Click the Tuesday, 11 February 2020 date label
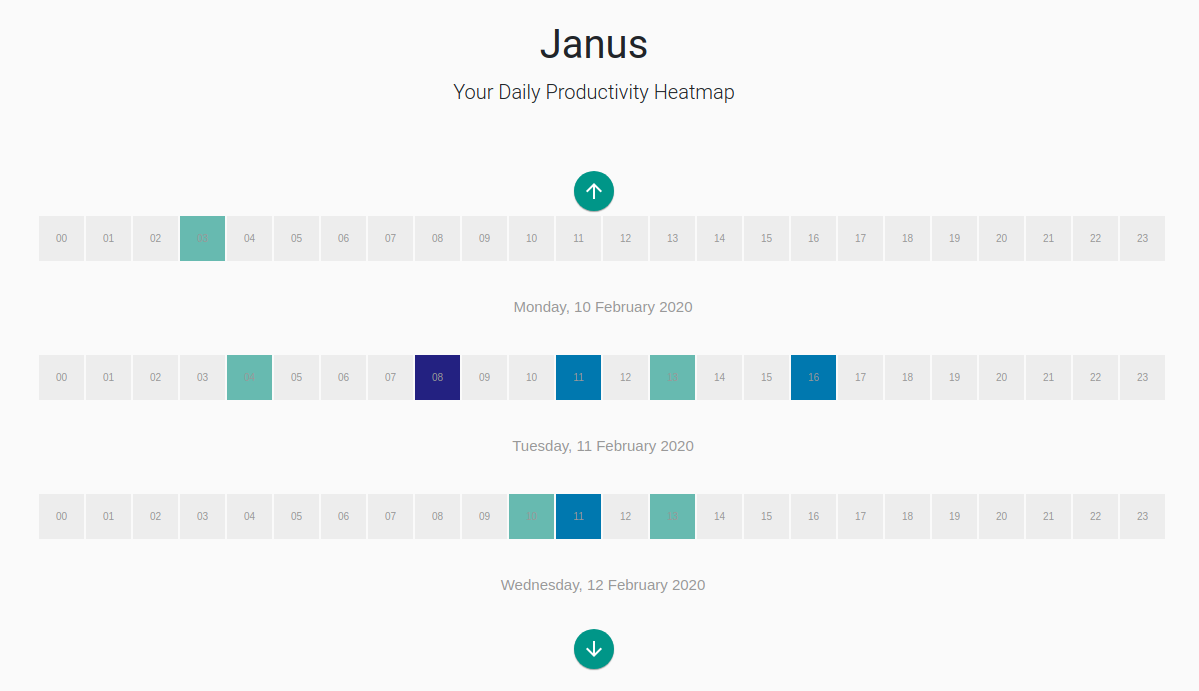The height and width of the screenshot is (691, 1199). tap(602, 446)
